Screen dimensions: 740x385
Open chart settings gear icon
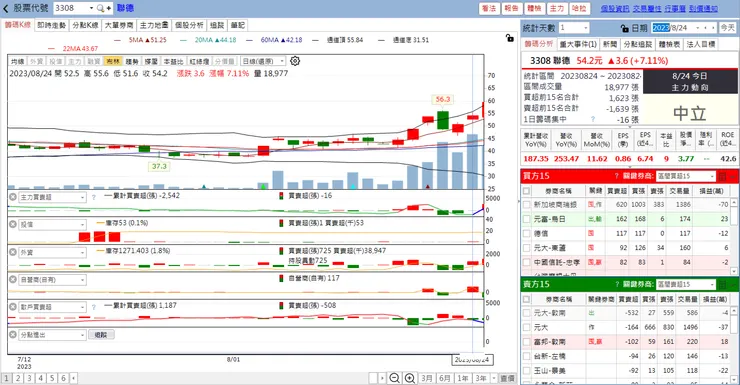tap(295, 61)
